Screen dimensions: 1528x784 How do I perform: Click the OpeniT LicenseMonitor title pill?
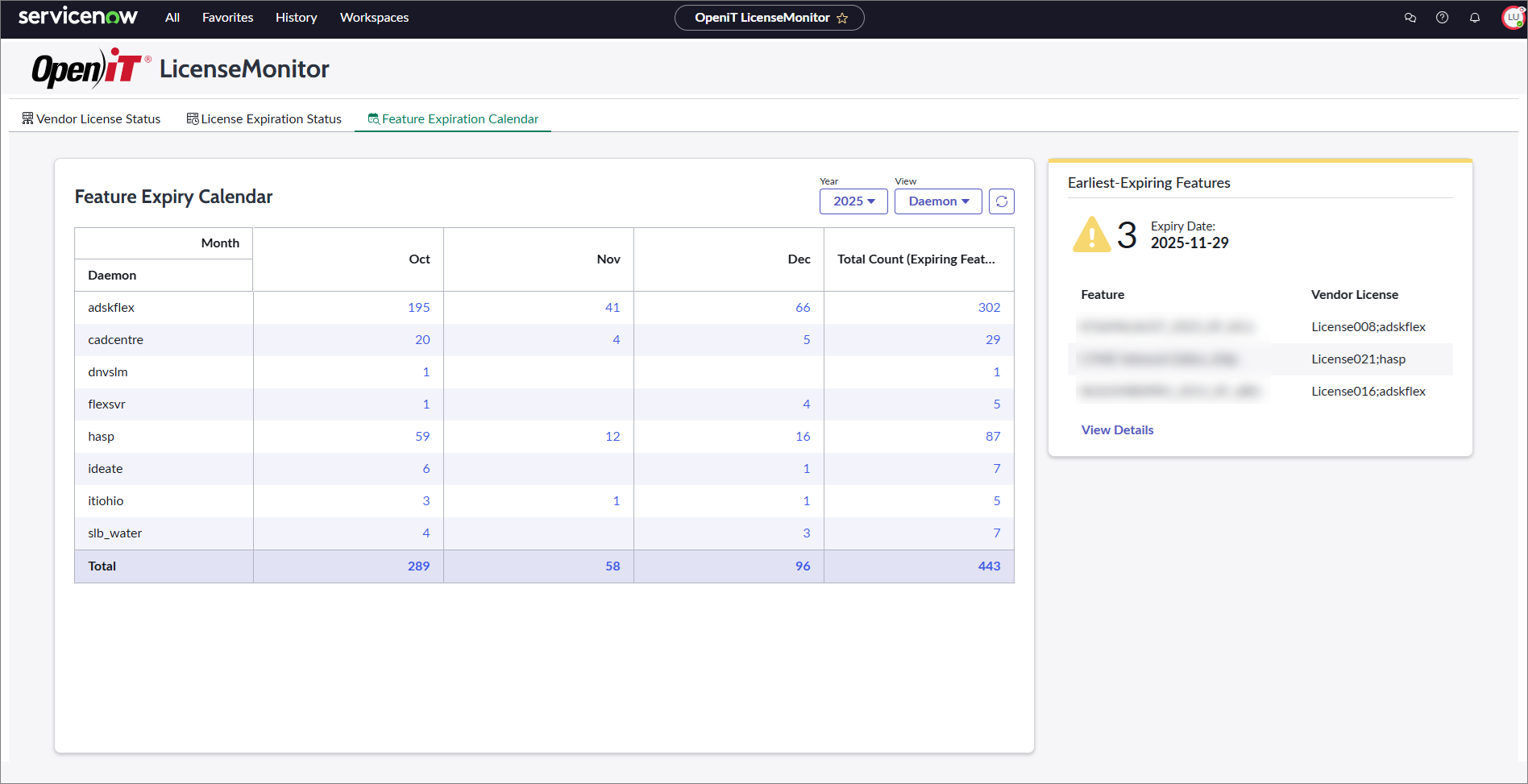click(770, 18)
